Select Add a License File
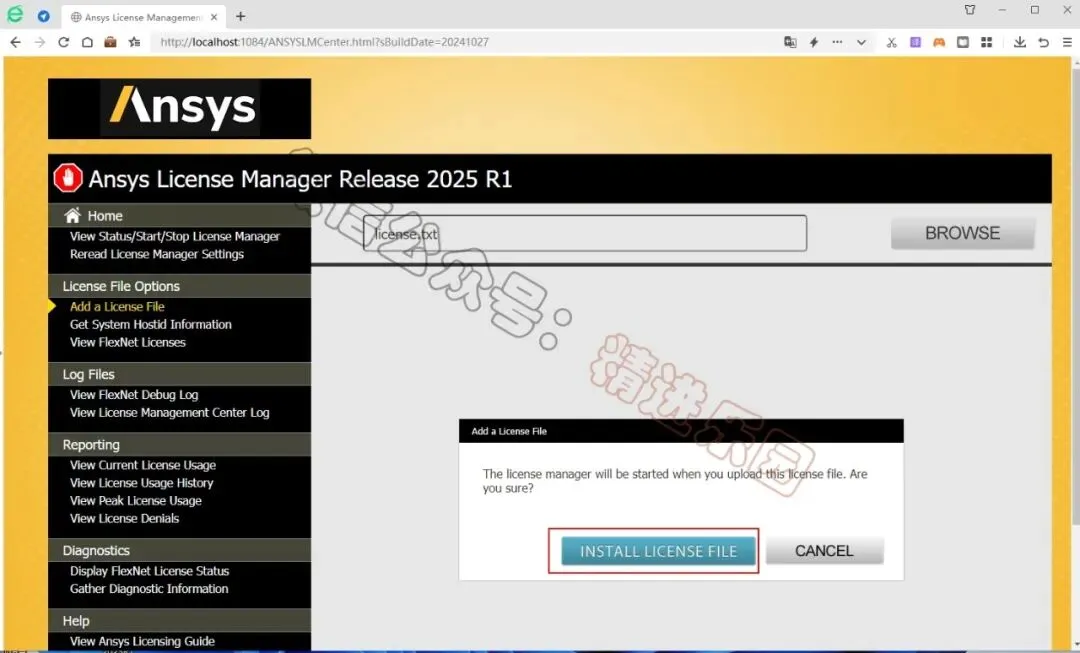Viewport: 1080px width, 653px height. (117, 307)
